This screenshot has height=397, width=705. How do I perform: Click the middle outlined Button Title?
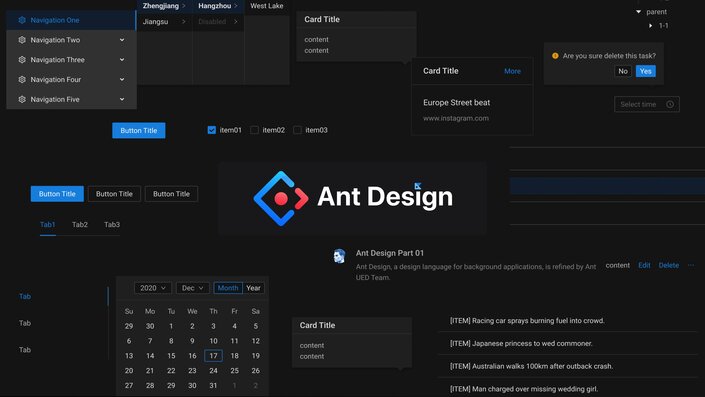pyautogui.click(x=114, y=194)
